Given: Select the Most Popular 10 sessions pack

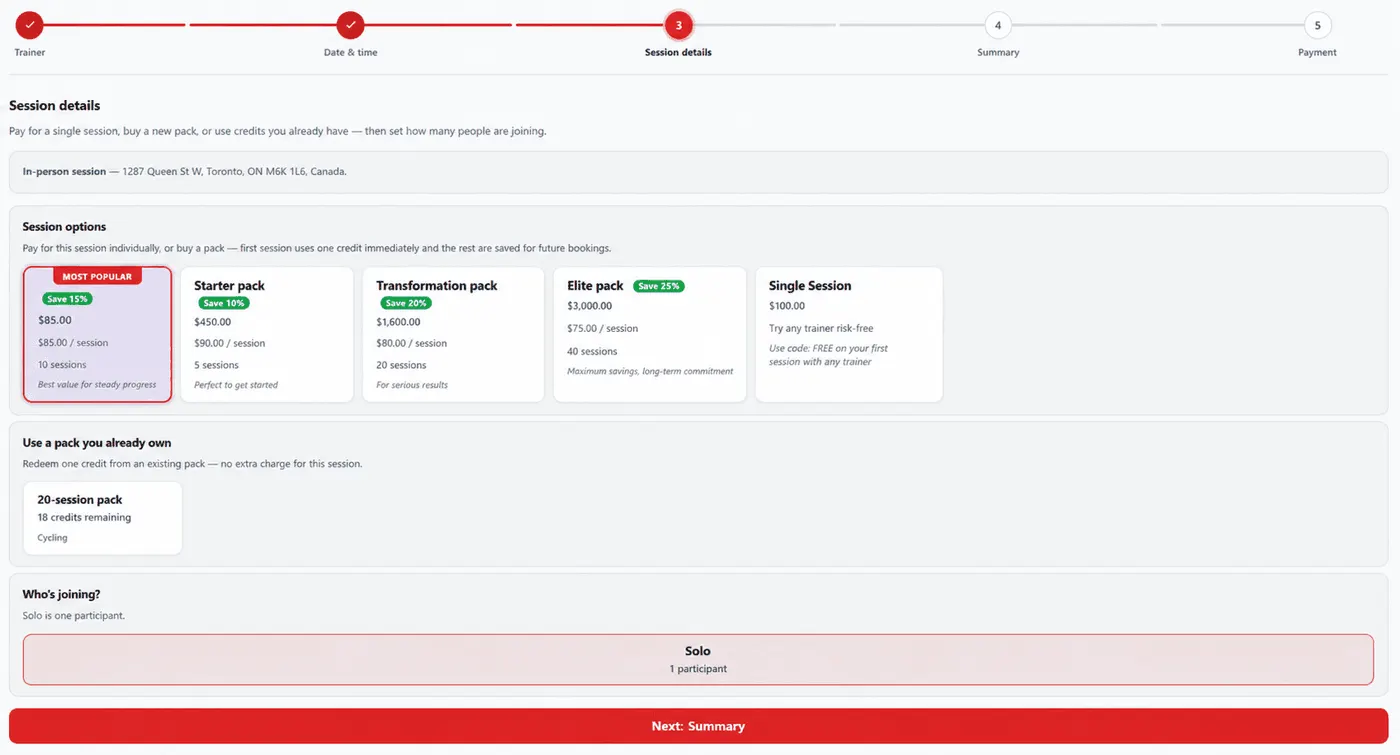Looking at the screenshot, I should [x=98, y=334].
